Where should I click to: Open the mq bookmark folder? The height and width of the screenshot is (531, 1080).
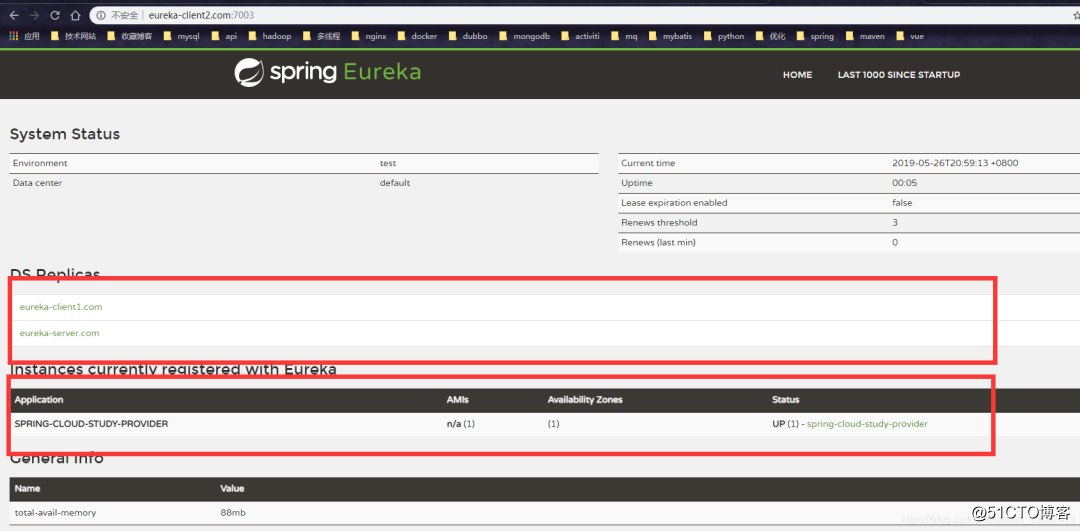click(624, 37)
